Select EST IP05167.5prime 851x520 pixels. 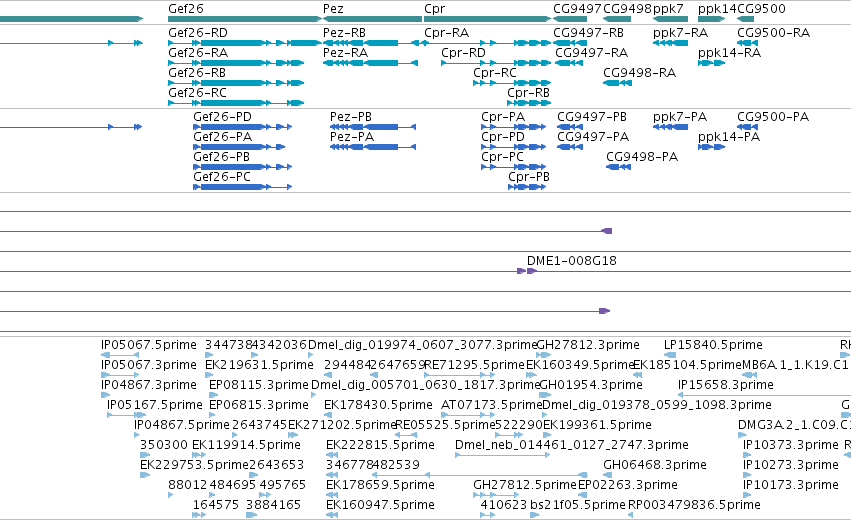click(126, 415)
